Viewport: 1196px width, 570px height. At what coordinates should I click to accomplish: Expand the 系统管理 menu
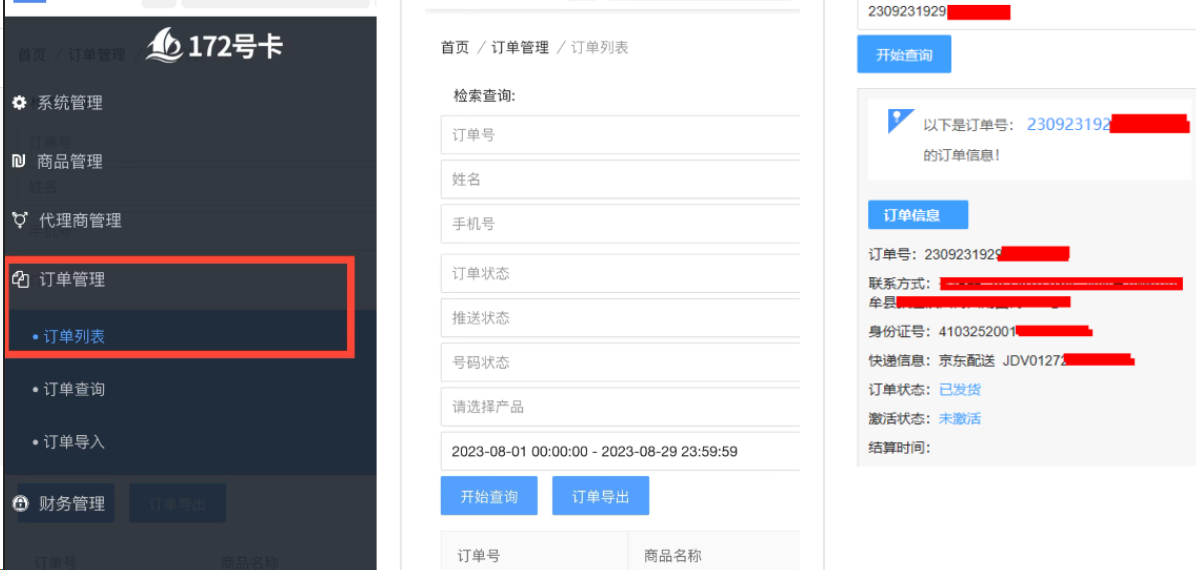(70, 103)
